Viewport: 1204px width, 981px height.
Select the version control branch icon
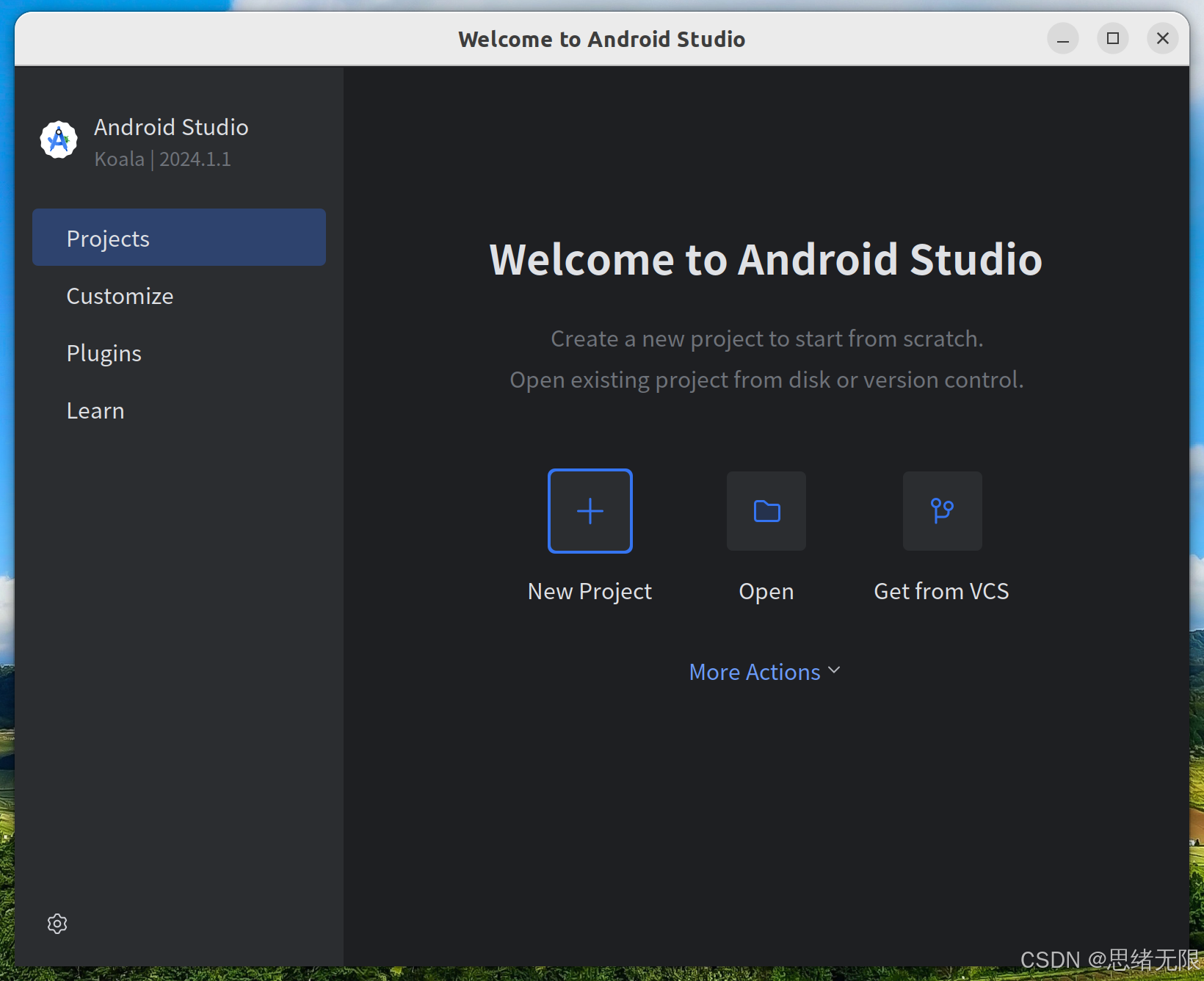tap(941, 510)
